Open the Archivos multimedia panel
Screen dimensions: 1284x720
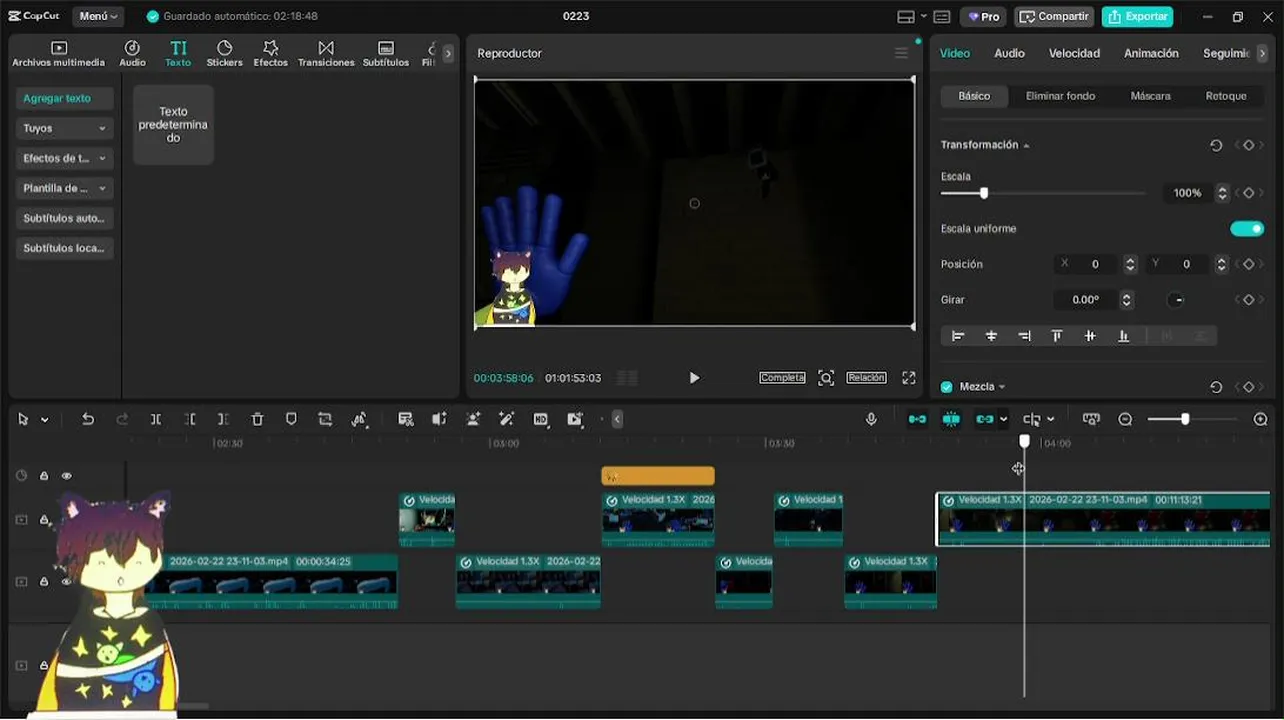point(58,54)
